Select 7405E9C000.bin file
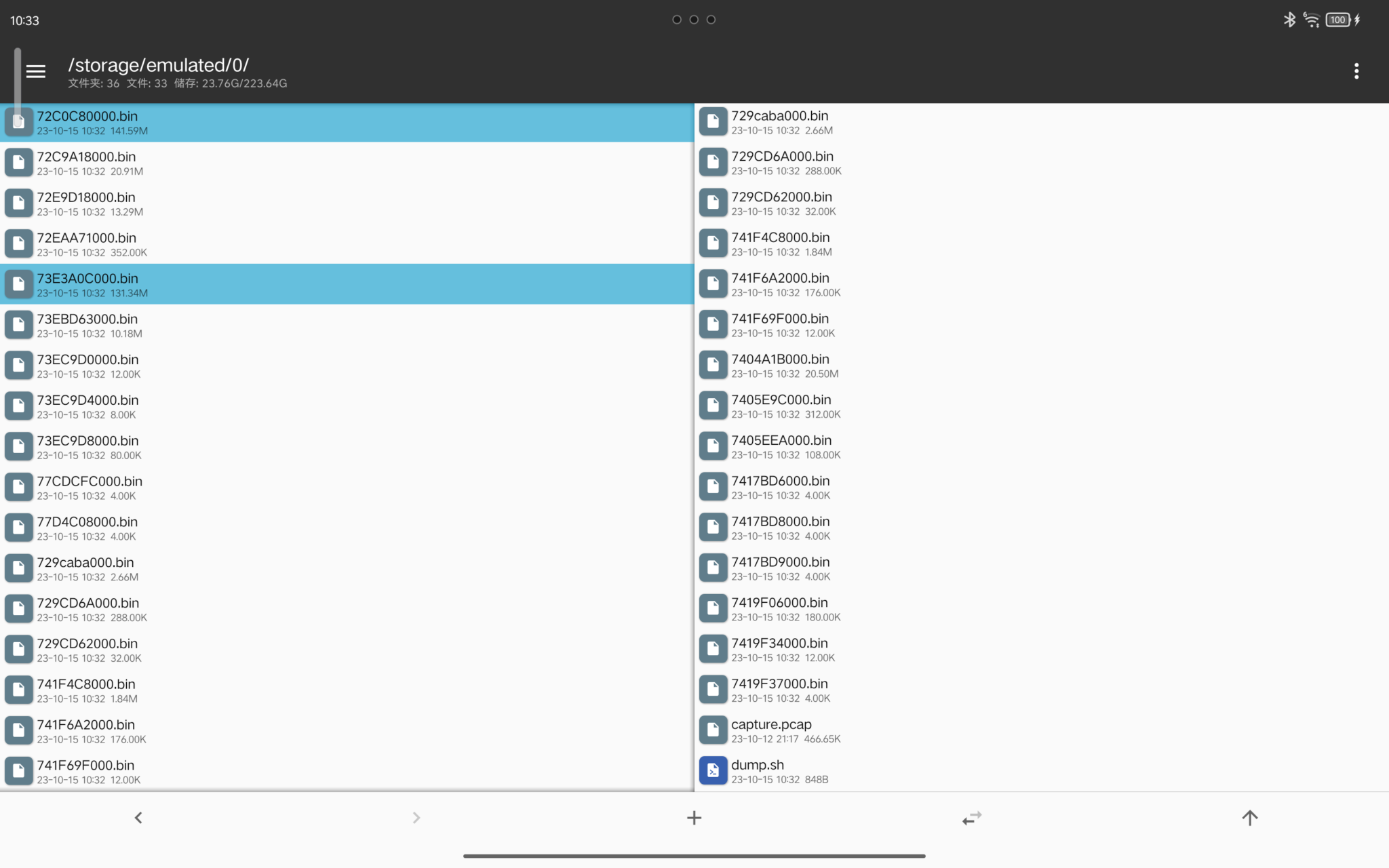 click(x=1042, y=406)
